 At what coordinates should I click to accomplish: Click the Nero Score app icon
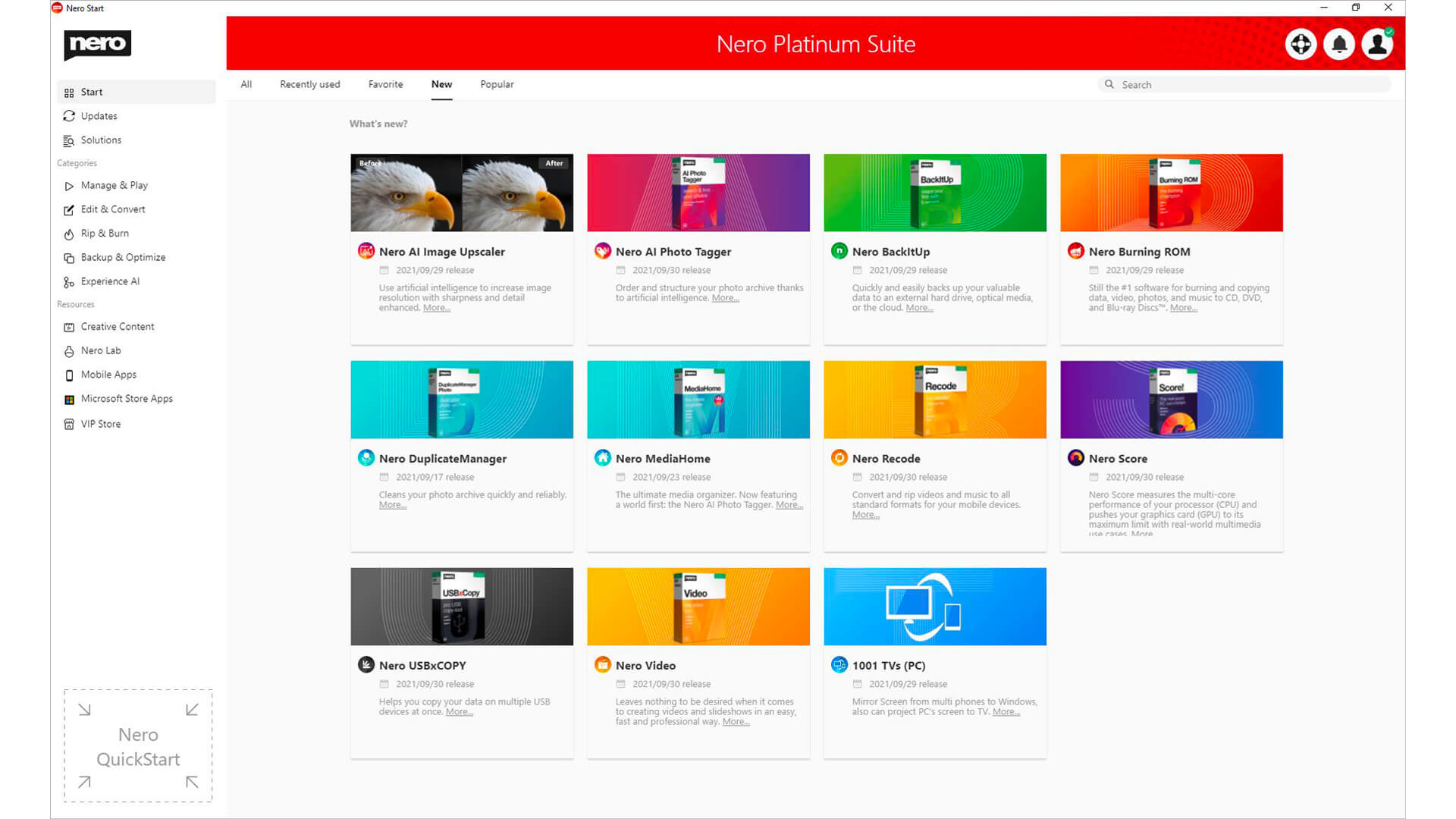click(1076, 458)
